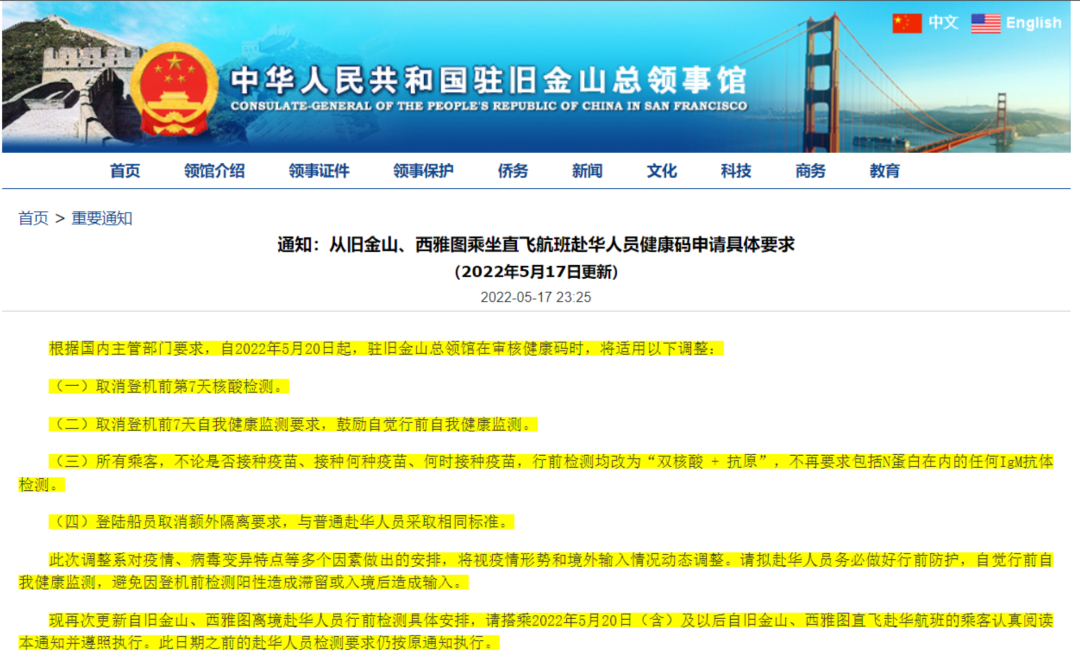Click 首页 breadcrumb link

pos(33,218)
